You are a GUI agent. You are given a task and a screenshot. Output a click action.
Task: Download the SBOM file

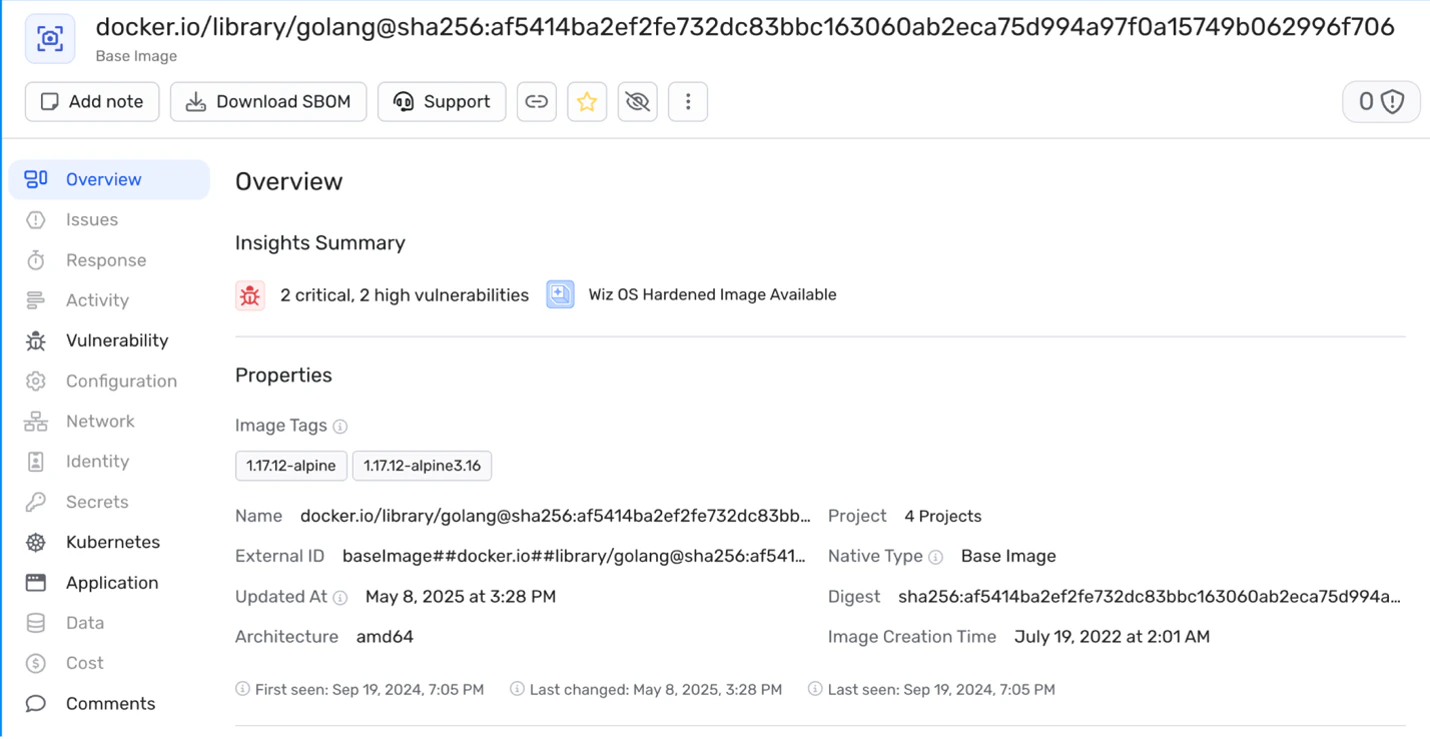268,101
